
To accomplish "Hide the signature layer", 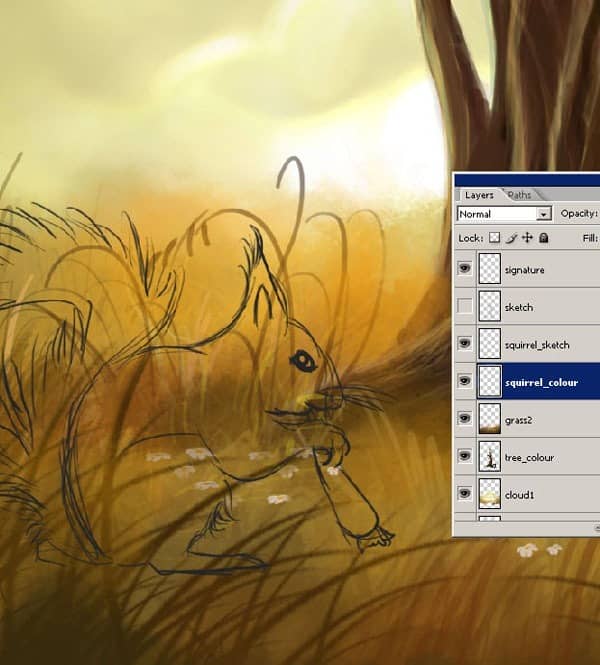I will tap(465, 268).
